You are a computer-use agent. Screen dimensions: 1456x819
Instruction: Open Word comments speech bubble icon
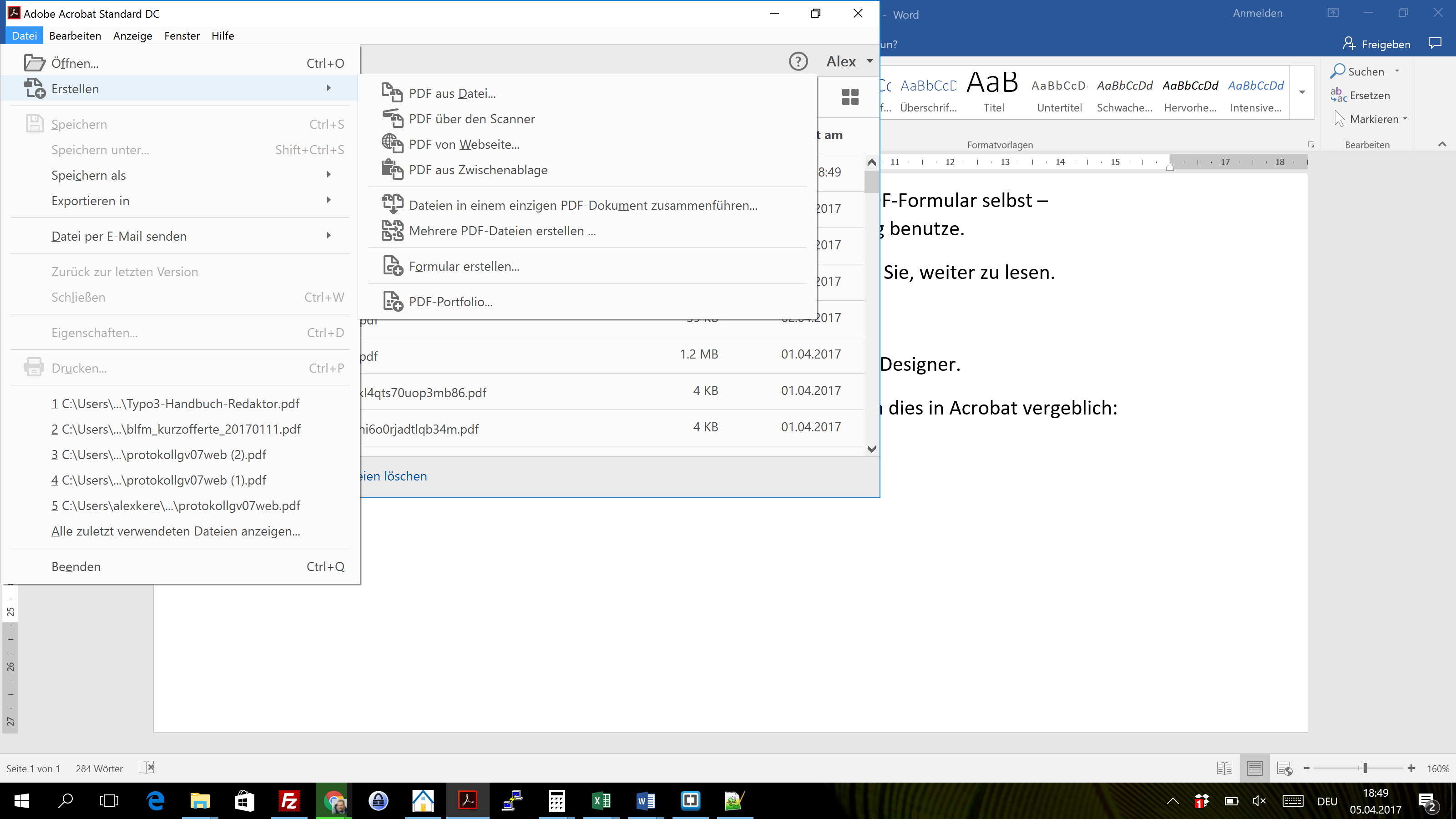point(1435,44)
